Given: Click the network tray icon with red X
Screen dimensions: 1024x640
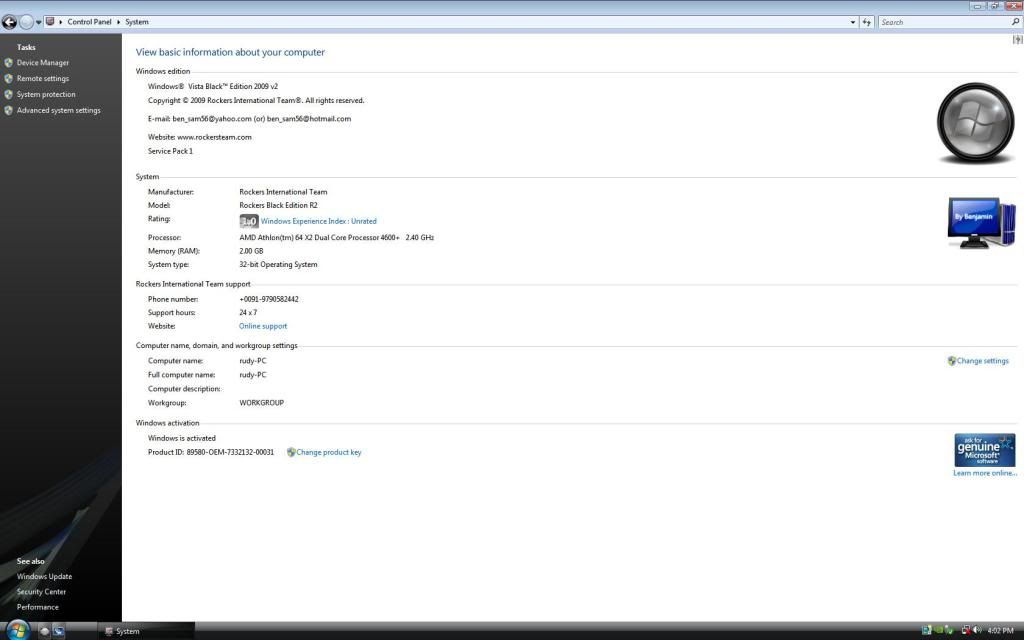Looking at the screenshot, I should coord(966,630).
